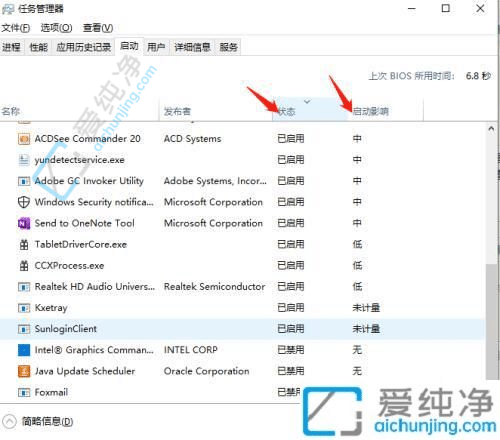This screenshot has width=500, height=440.
Task: Open the 文件(F) menu
Action: [x=15, y=28]
